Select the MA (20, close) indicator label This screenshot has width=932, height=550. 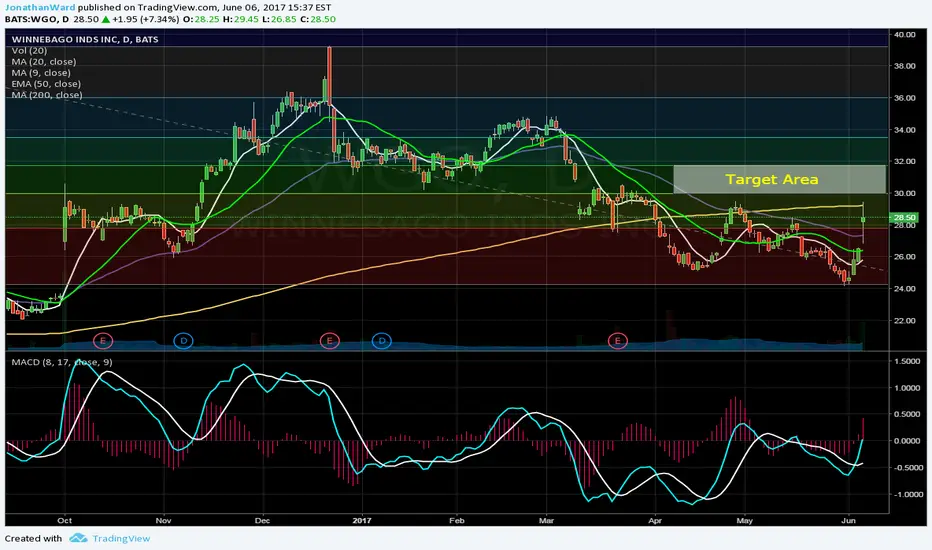click(x=43, y=62)
